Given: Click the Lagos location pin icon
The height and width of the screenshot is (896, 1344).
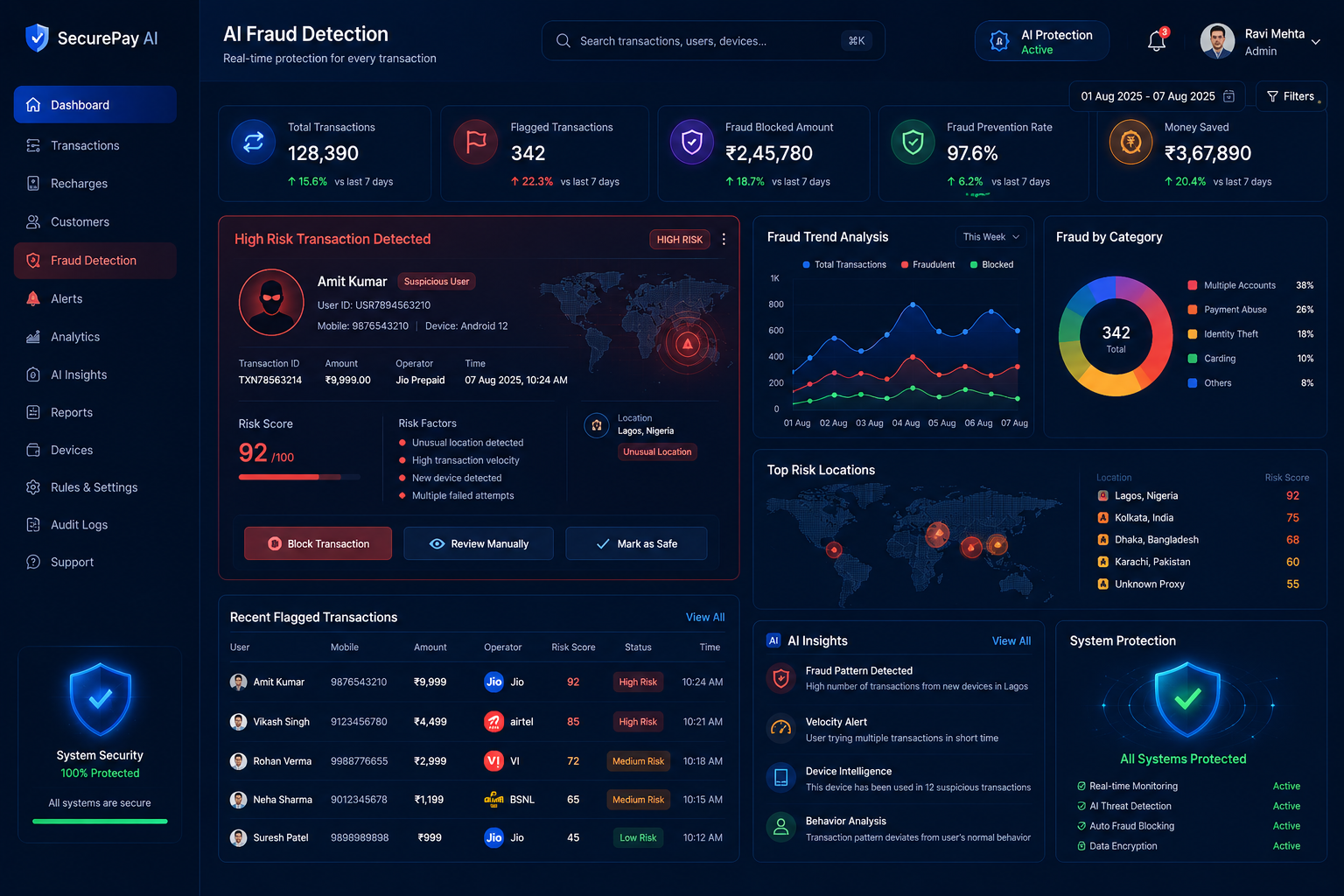Looking at the screenshot, I should 597,425.
